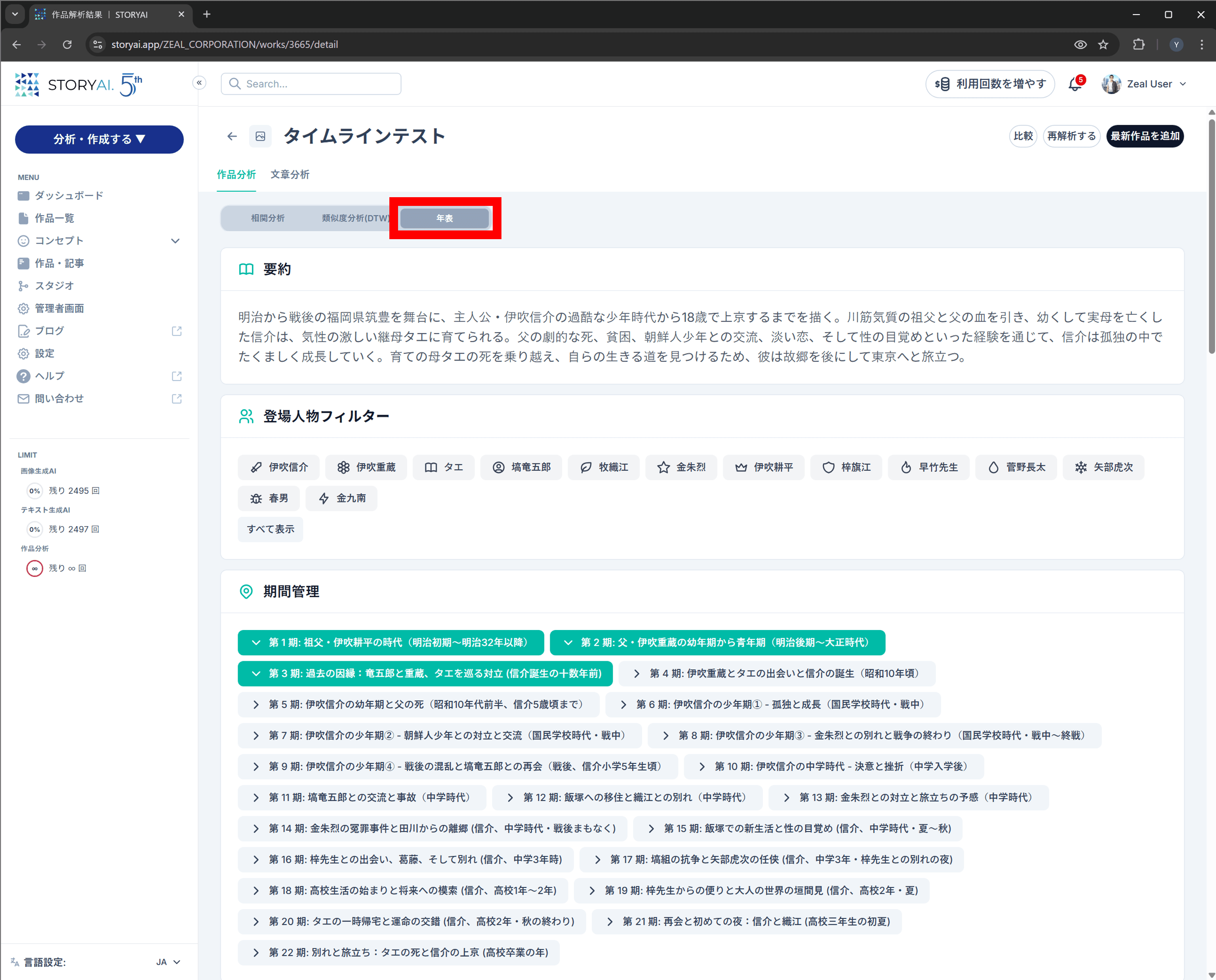
Task: Collapse 第 3 期 過去の因縁
Action: click(425, 674)
